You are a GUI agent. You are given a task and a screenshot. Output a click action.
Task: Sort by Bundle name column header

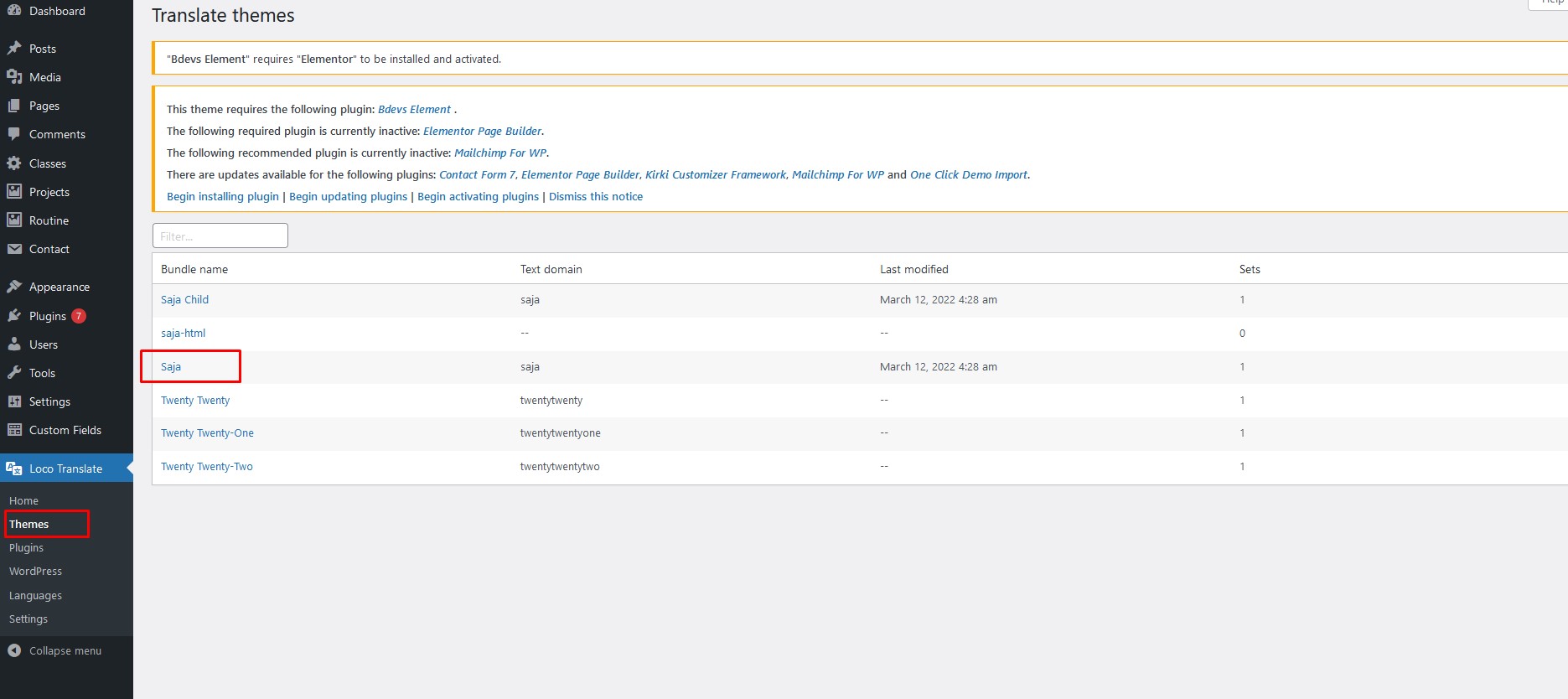tap(194, 269)
